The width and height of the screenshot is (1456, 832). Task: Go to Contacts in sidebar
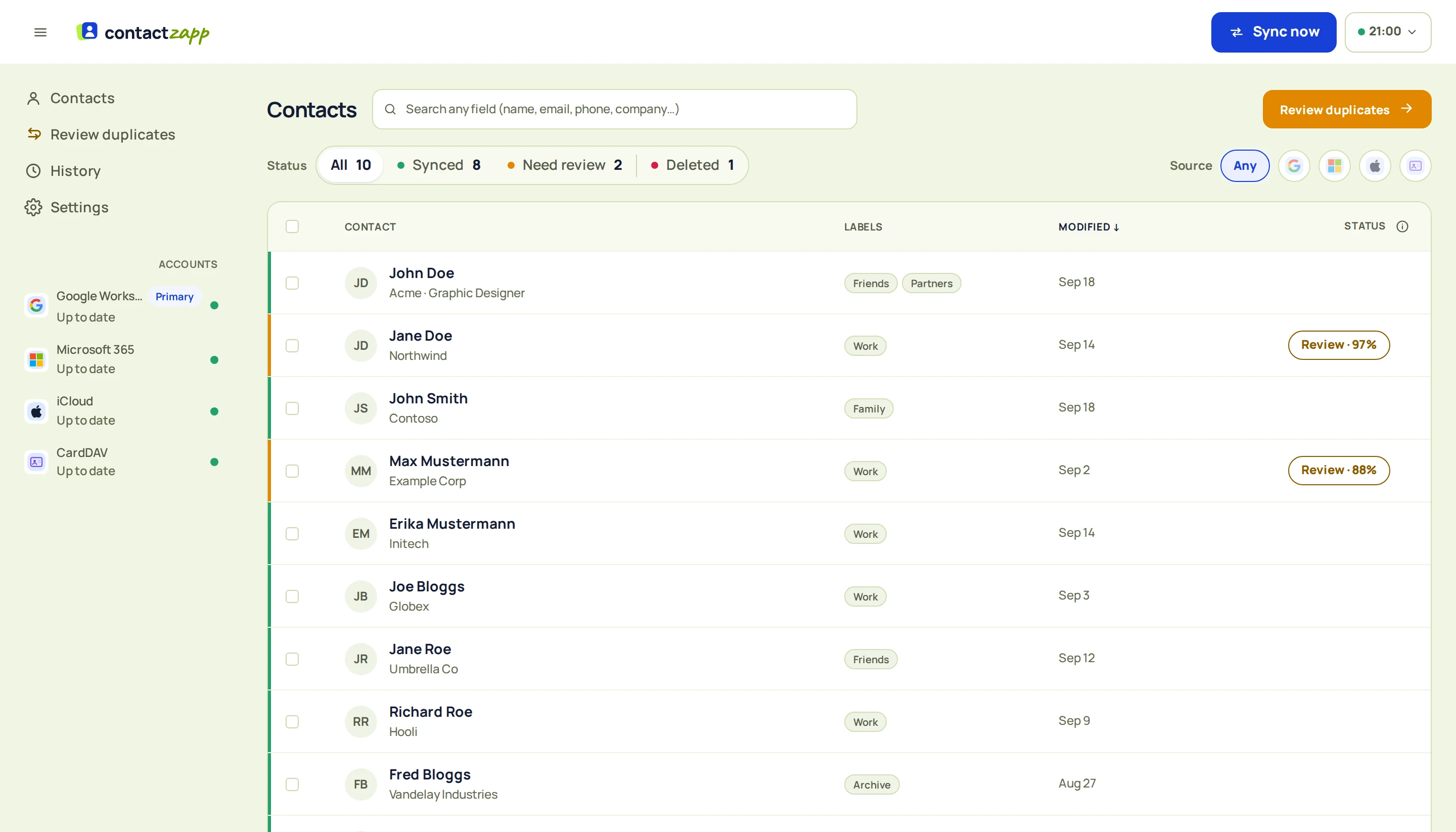[x=70, y=98]
